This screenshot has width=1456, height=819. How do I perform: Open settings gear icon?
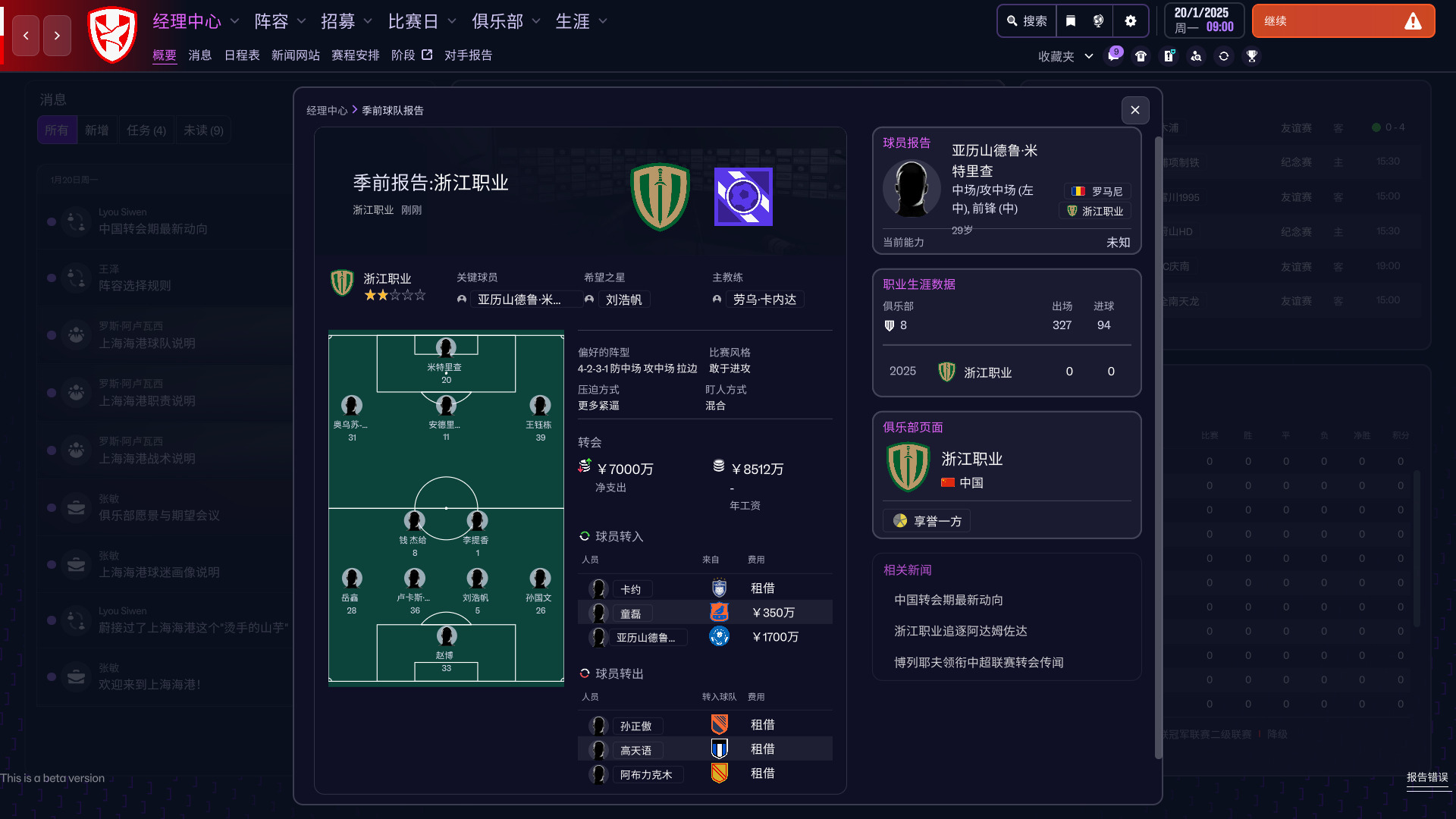pos(1131,21)
